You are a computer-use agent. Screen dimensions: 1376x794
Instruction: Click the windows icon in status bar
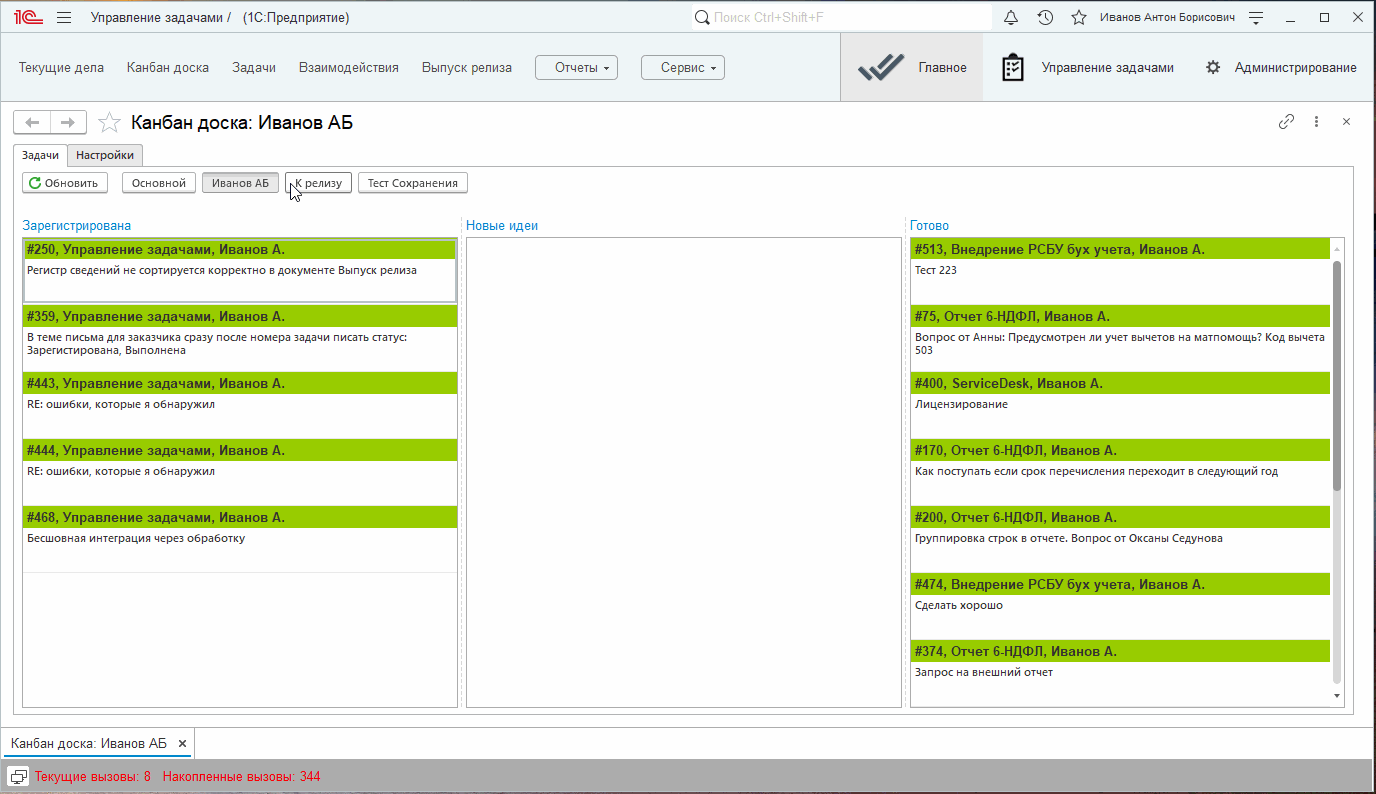tap(18, 776)
